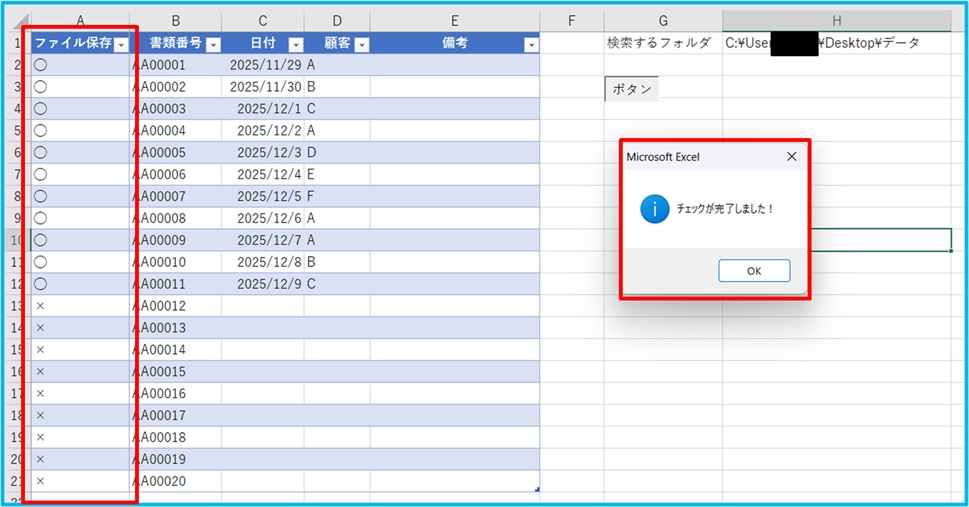Click the × mark beside AA00012
Image resolution: width=969 pixels, height=507 pixels.
[40, 305]
